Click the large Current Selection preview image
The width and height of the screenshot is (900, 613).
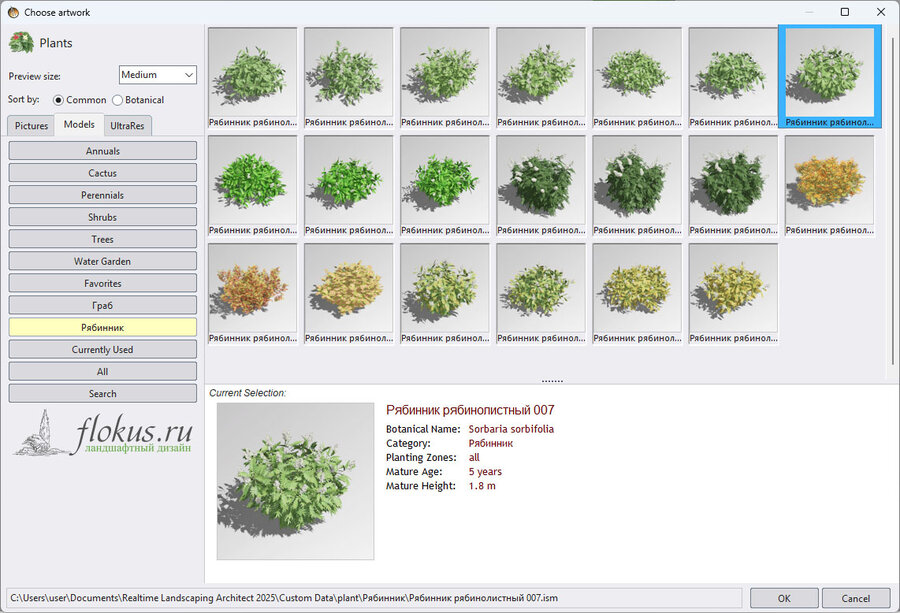pyautogui.click(x=295, y=481)
